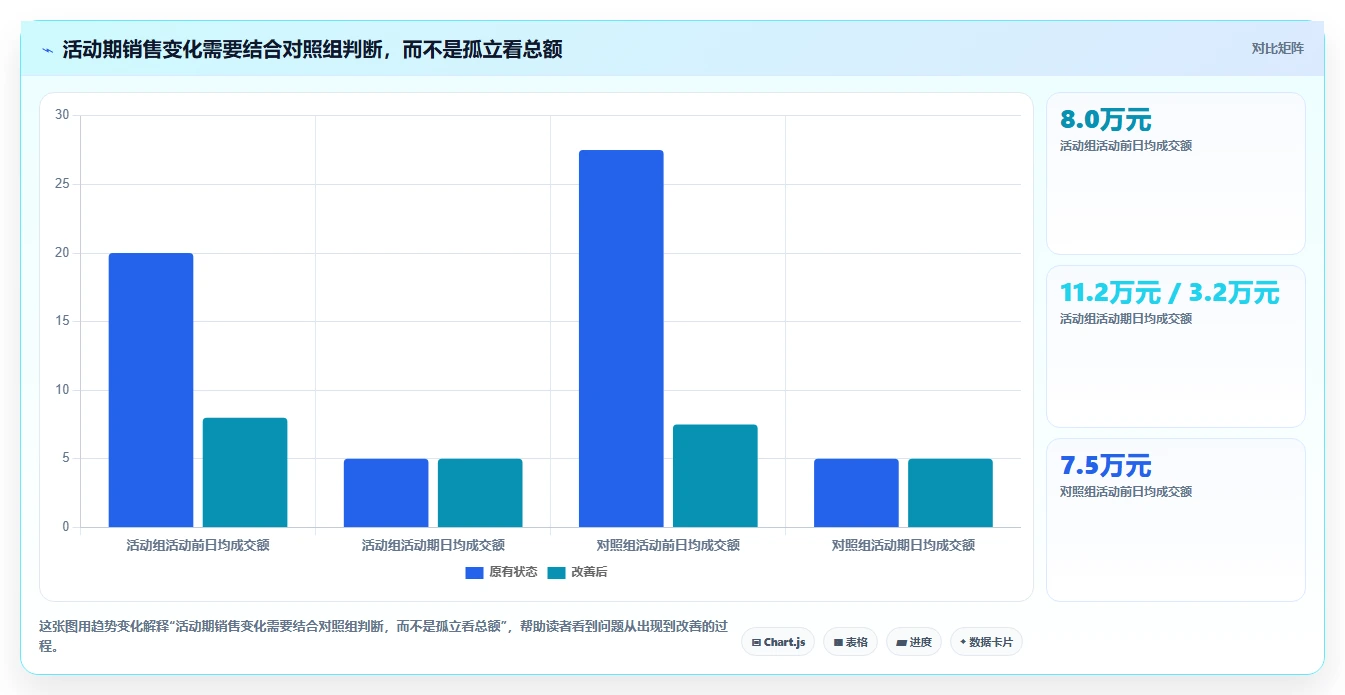Click the 7.5万元 value card
The image size is (1345, 695).
tap(1176, 520)
